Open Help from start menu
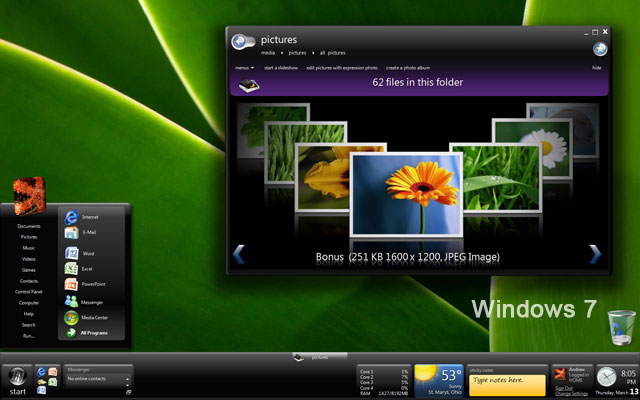Screen dimensions: 640x400 pyautogui.click(x=29, y=314)
